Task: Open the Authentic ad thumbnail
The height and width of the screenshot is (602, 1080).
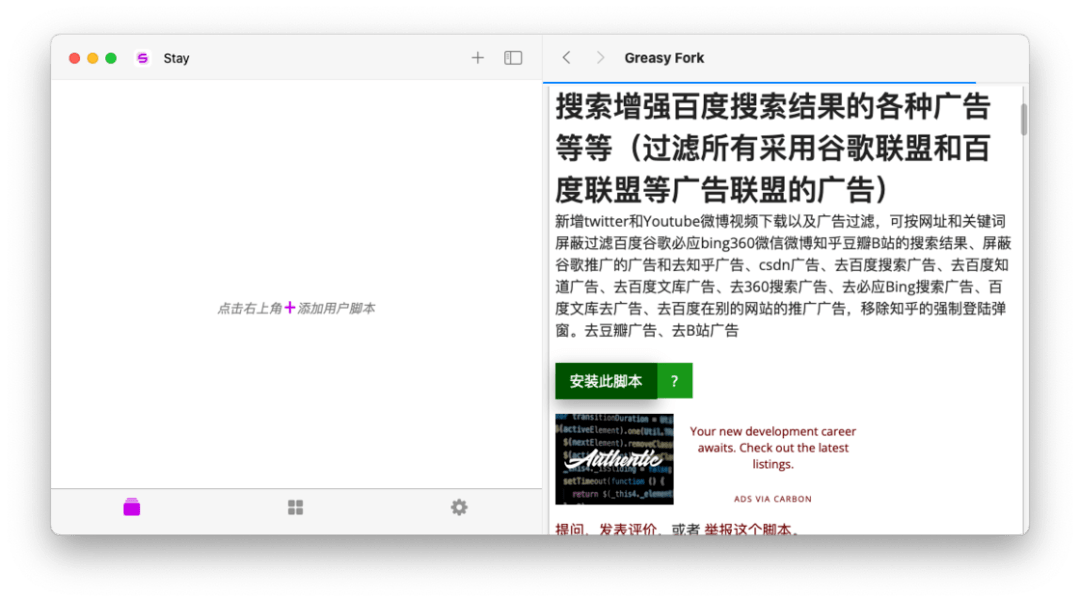Action: click(x=614, y=459)
